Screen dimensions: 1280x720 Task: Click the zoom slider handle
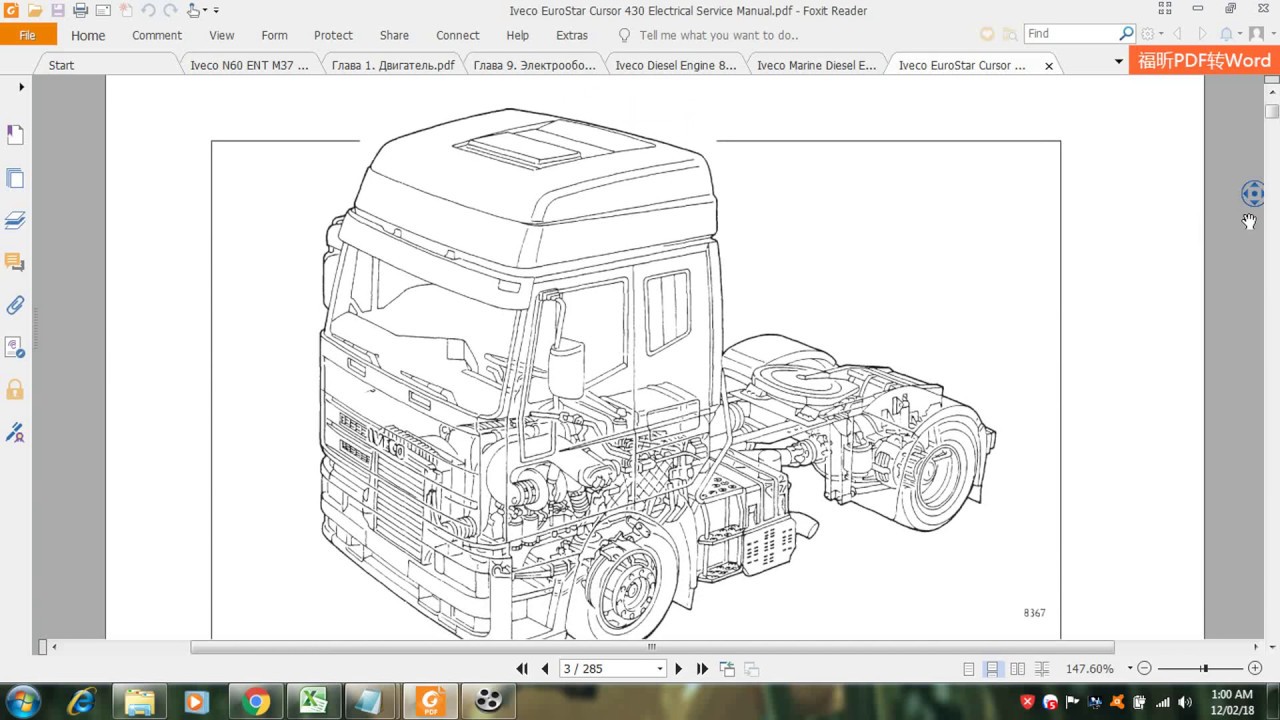pyautogui.click(x=1205, y=668)
